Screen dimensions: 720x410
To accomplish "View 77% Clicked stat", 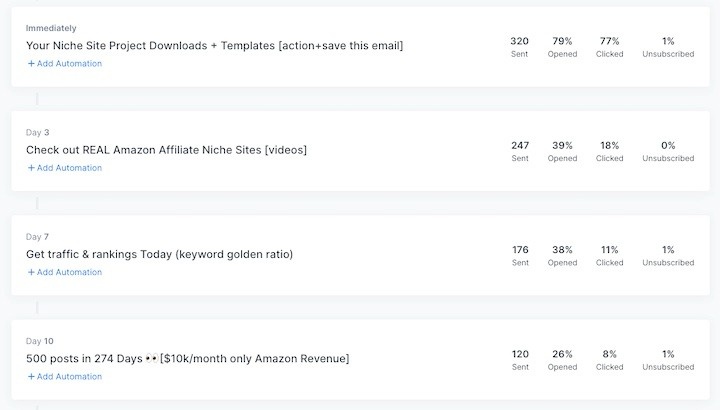I will (609, 46).
